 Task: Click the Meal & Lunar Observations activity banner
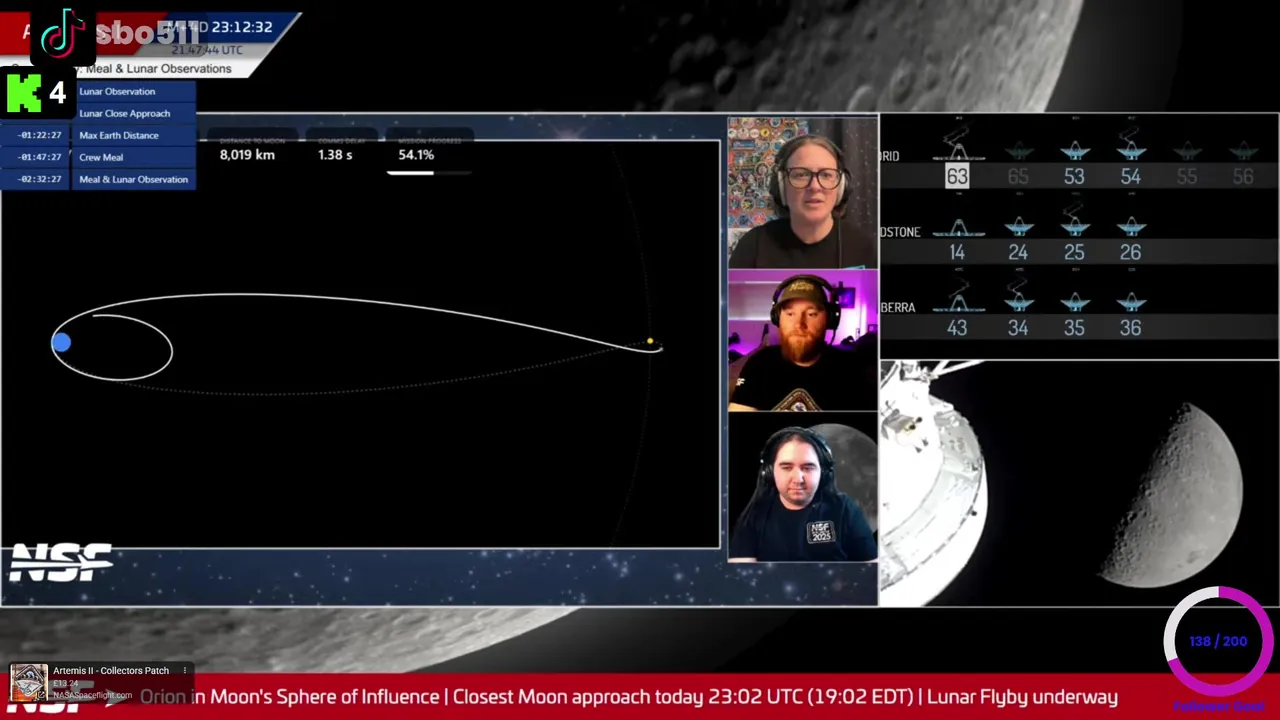point(158,69)
